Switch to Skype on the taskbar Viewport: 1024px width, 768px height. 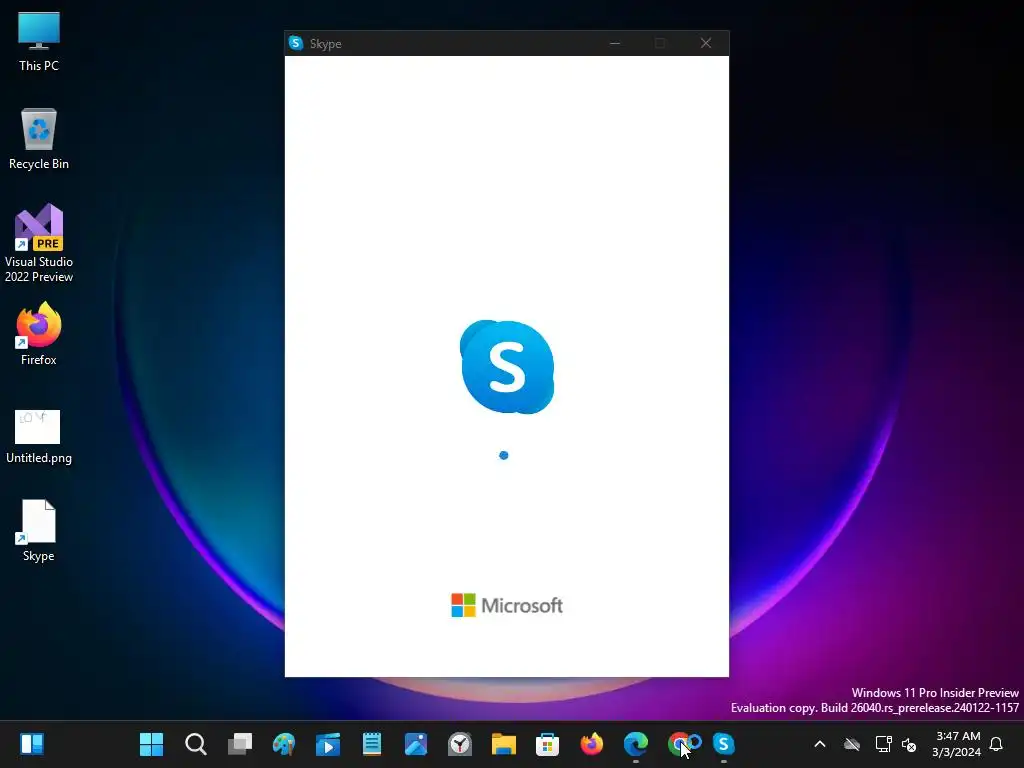click(724, 744)
